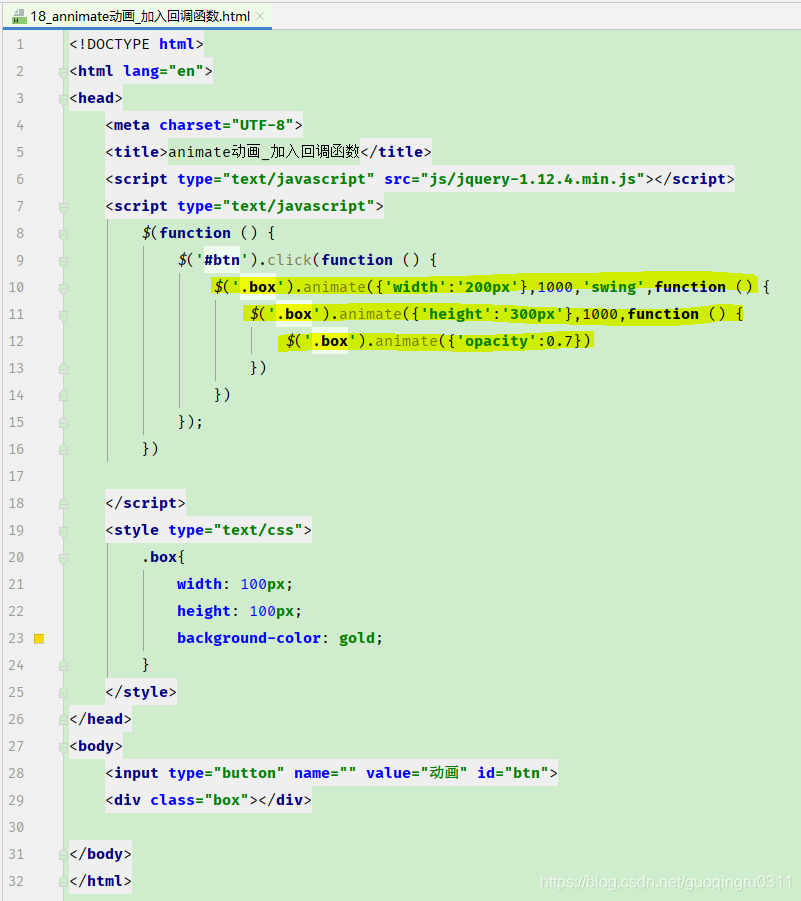Click closing body fold marker on line 31
This screenshot has height=901, width=801.
pos(63,854)
